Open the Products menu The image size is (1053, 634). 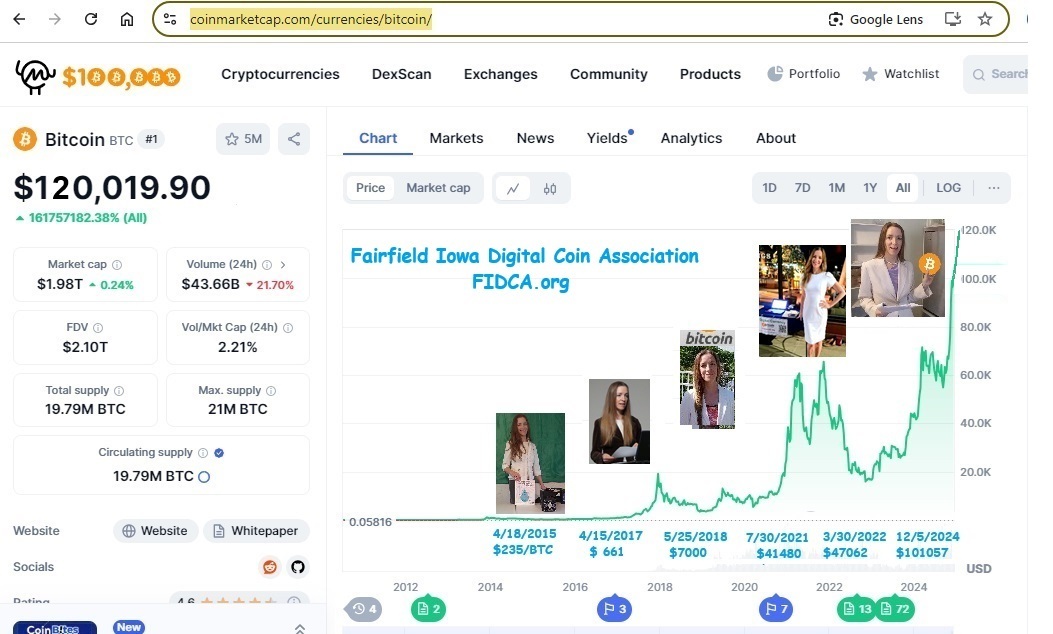click(710, 74)
